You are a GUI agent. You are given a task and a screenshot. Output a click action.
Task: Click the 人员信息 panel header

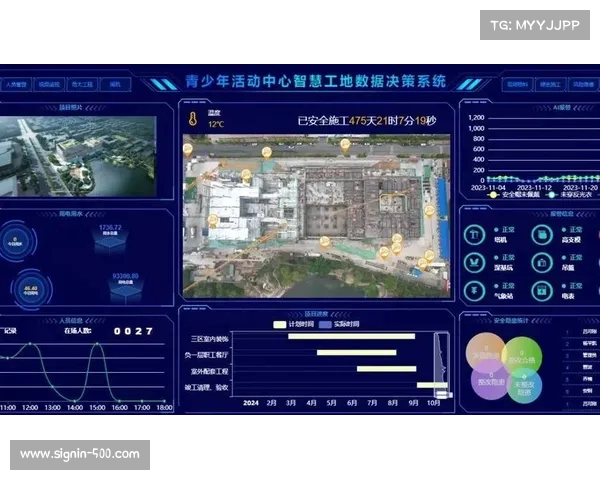click(x=71, y=321)
